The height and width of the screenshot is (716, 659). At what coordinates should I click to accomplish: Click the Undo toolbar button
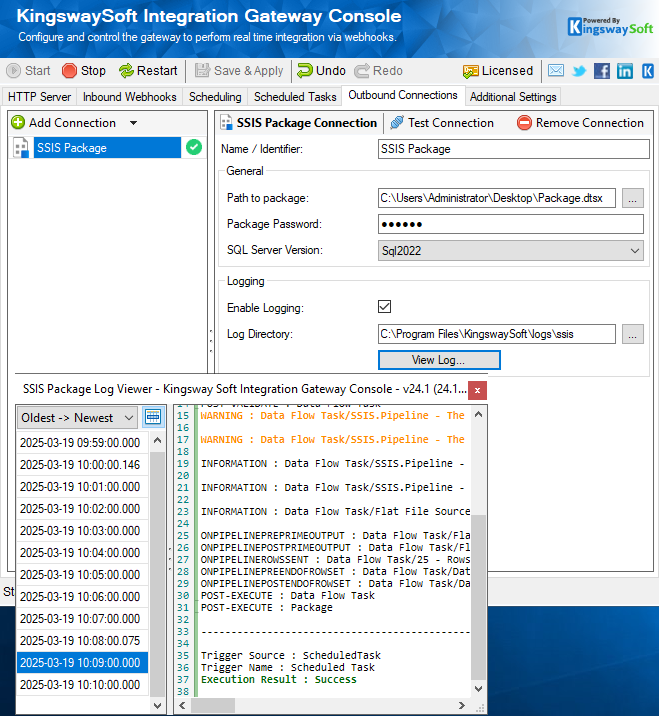pos(320,71)
